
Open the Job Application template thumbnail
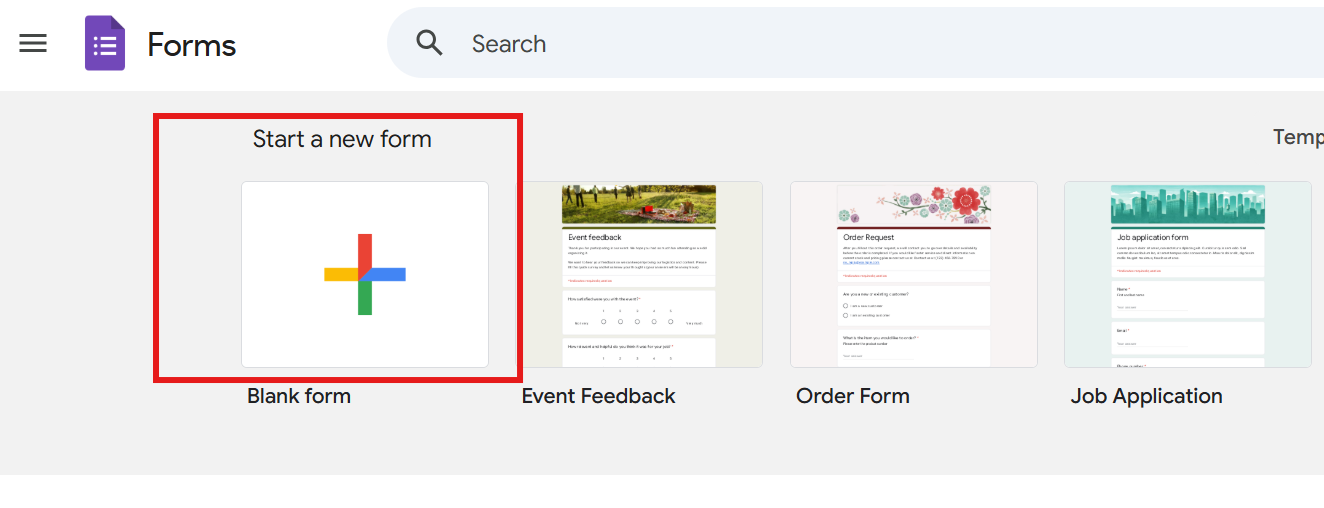coord(1188,274)
